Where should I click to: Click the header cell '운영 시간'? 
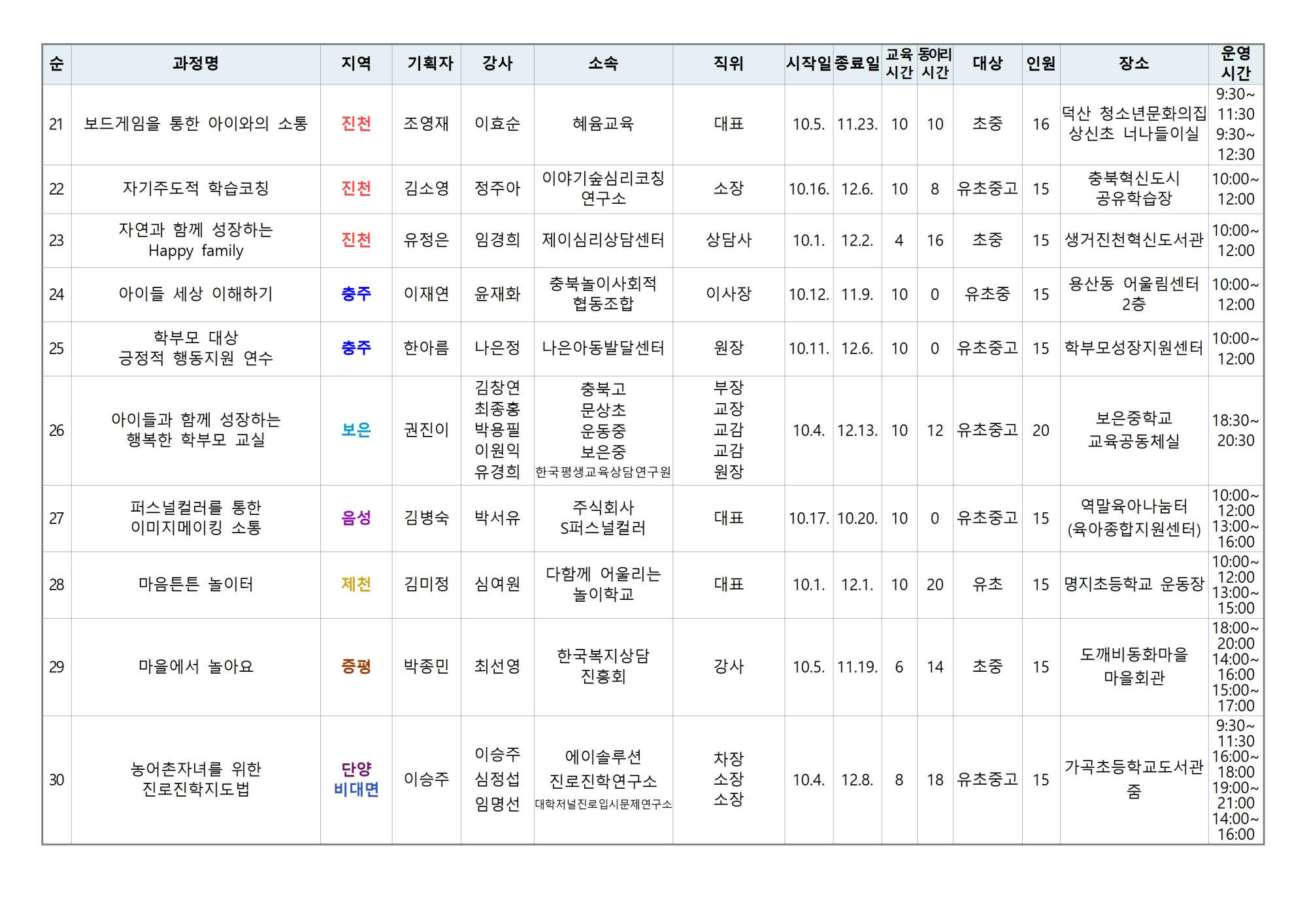point(1236,64)
